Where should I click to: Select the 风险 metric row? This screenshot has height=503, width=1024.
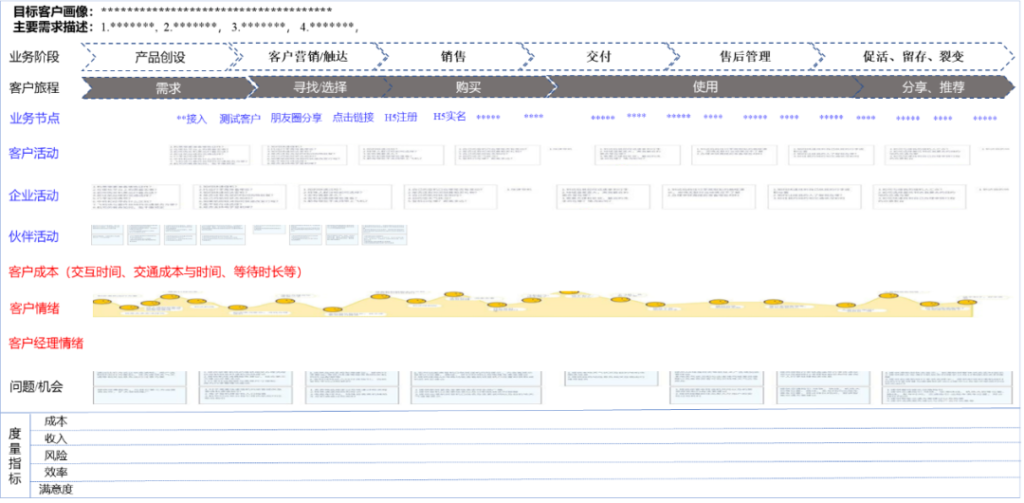(56, 455)
